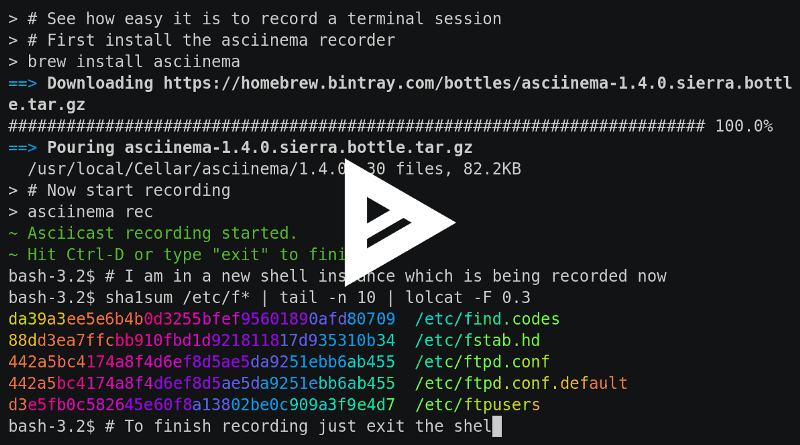
Task: Click the /etc/fstab.hd file path
Action: tap(478, 340)
